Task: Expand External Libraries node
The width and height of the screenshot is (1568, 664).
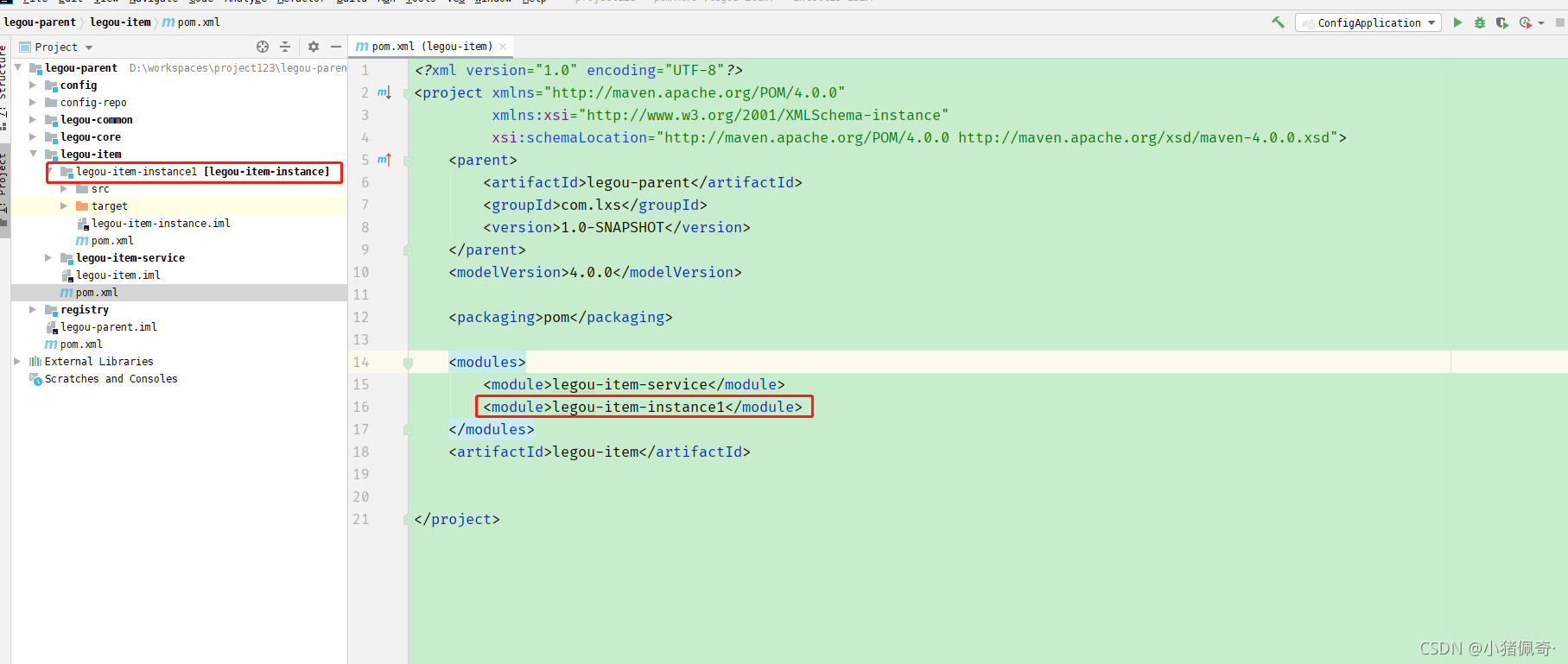Action: pos(17,361)
